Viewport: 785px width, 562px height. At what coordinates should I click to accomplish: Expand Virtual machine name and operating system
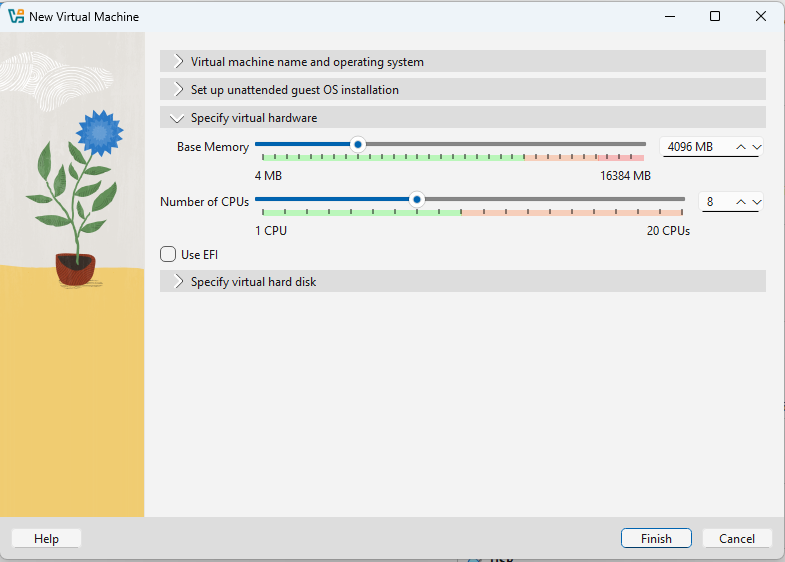click(179, 62)
